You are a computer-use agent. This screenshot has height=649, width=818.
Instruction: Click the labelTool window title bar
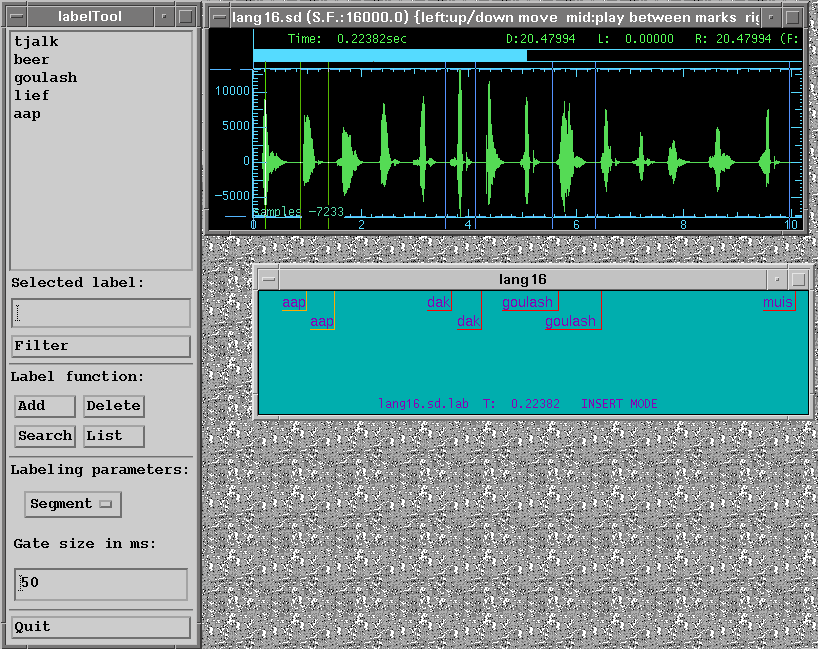click(90, 17)
